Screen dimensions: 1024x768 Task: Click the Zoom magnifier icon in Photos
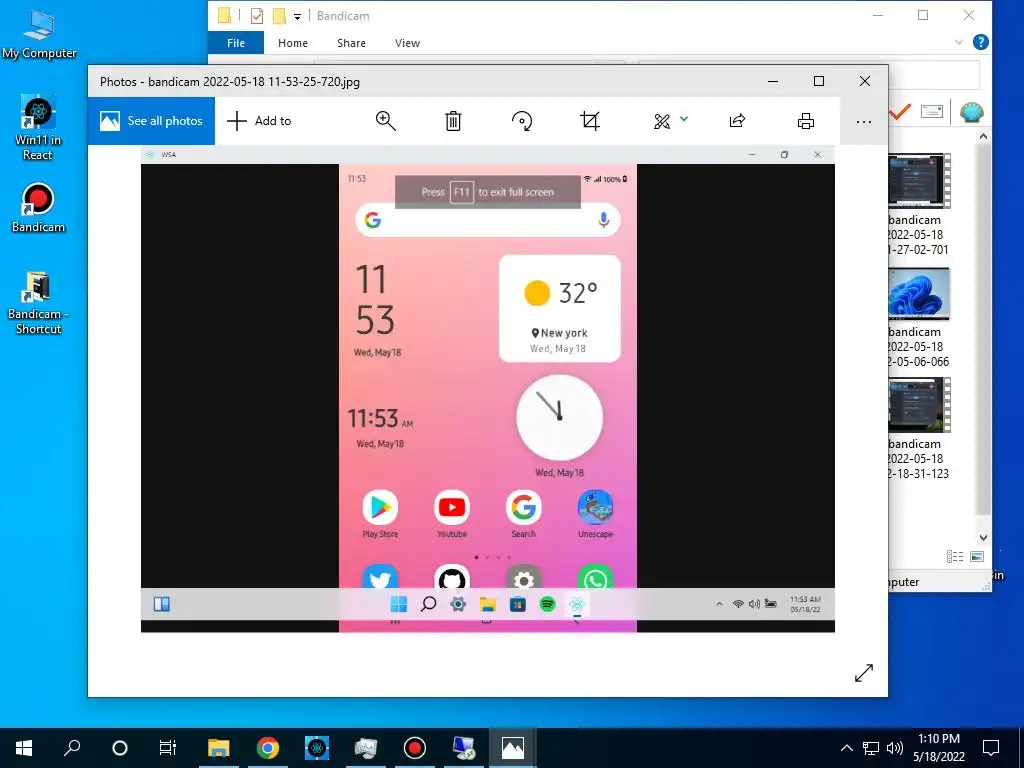point(385,121)
